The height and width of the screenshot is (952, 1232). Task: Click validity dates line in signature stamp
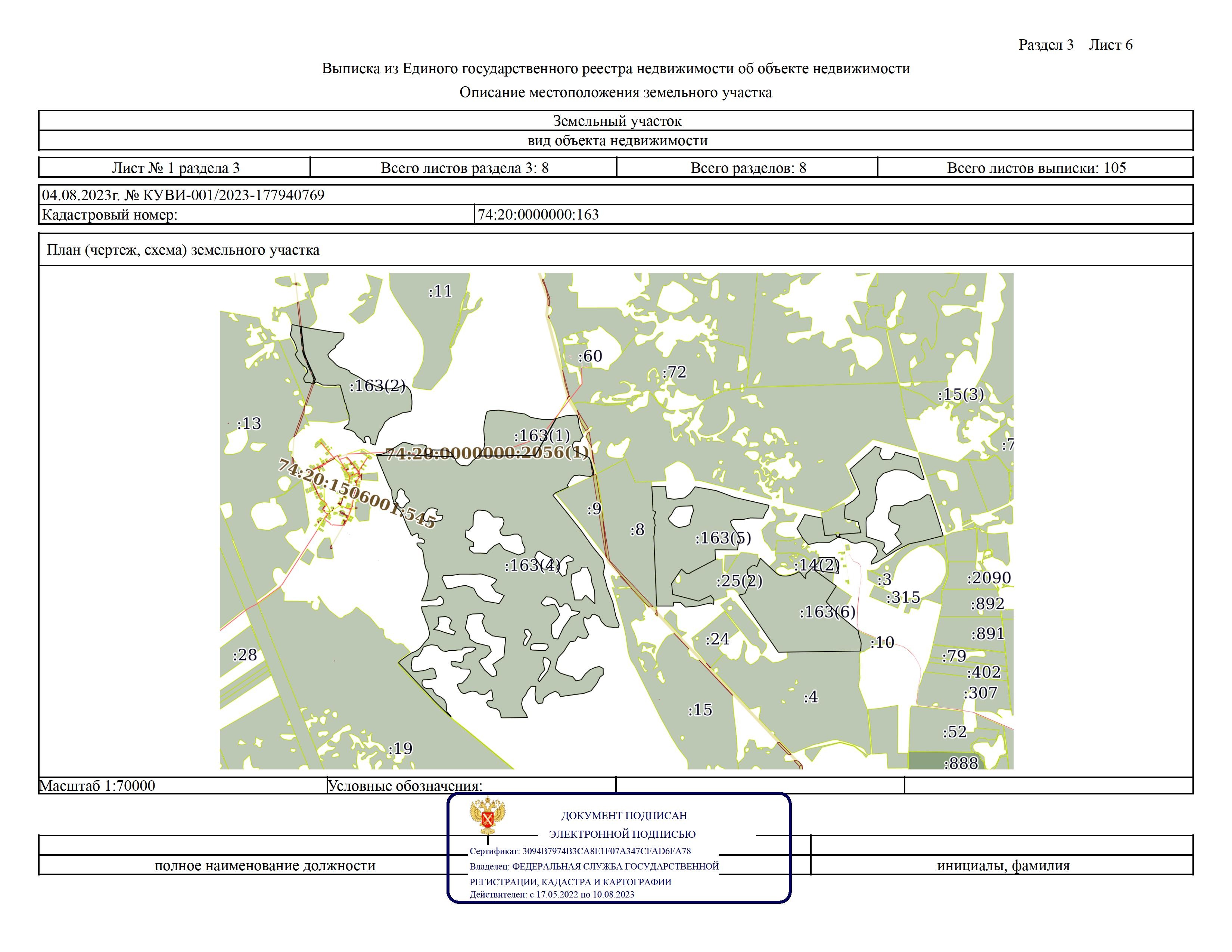[552, 895]
